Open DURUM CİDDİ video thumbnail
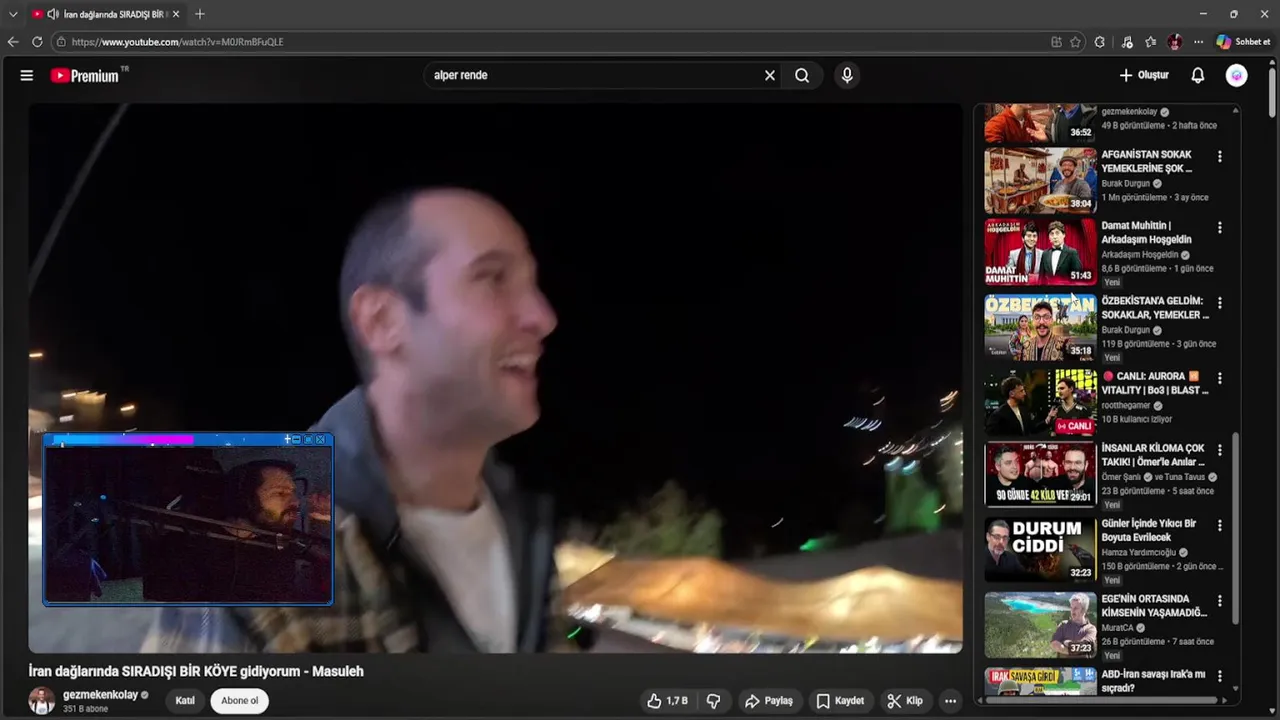 pyautogui.click(x=1040, y=550)
